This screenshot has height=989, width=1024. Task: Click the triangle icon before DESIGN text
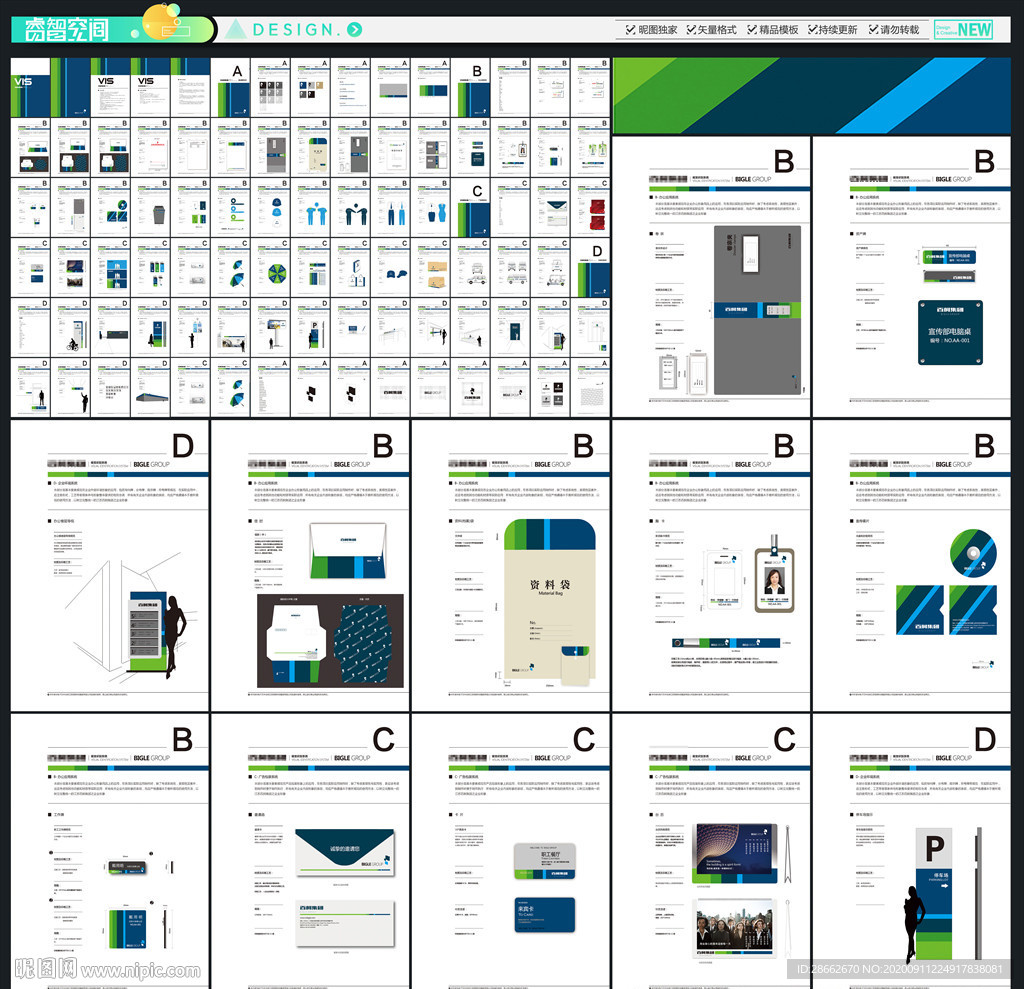235,29
